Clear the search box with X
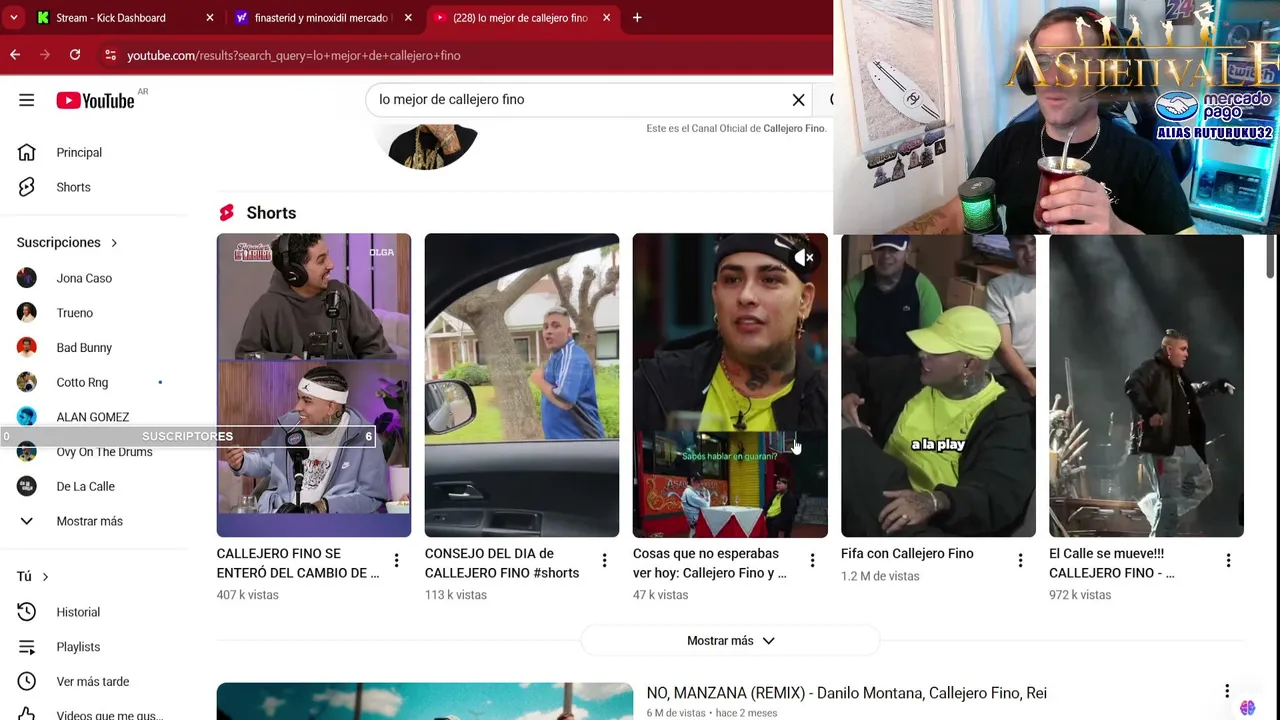 [x=798, y=100]
